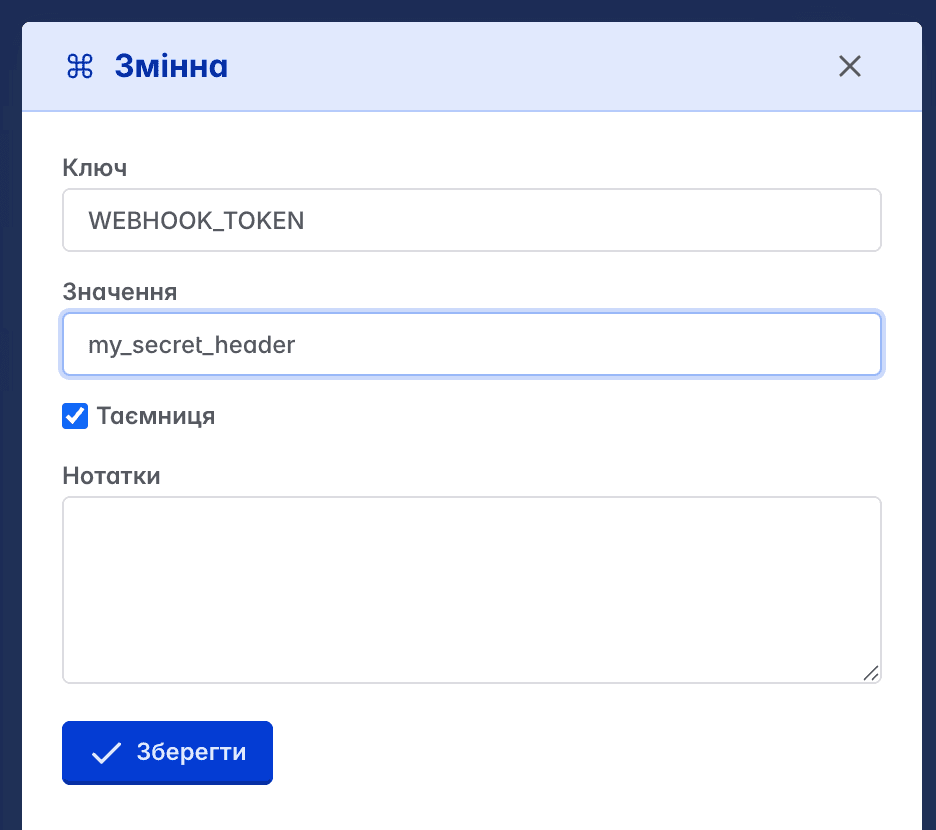This screenshot has height=830, width=936.
Task: Toggle the Таємниця checkbox
Action: (75, 416)
